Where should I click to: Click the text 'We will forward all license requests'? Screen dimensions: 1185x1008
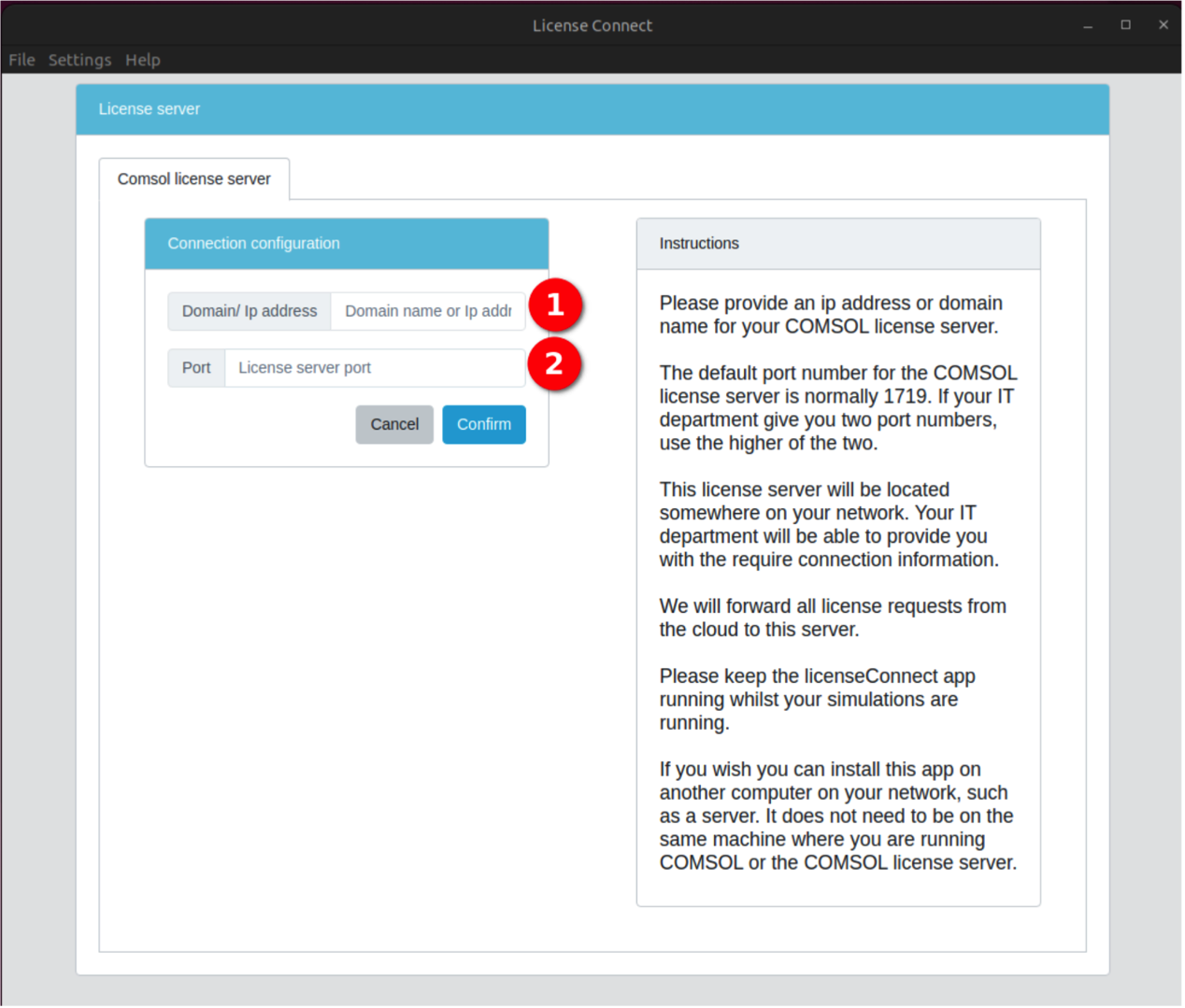[x=833, y=618]
